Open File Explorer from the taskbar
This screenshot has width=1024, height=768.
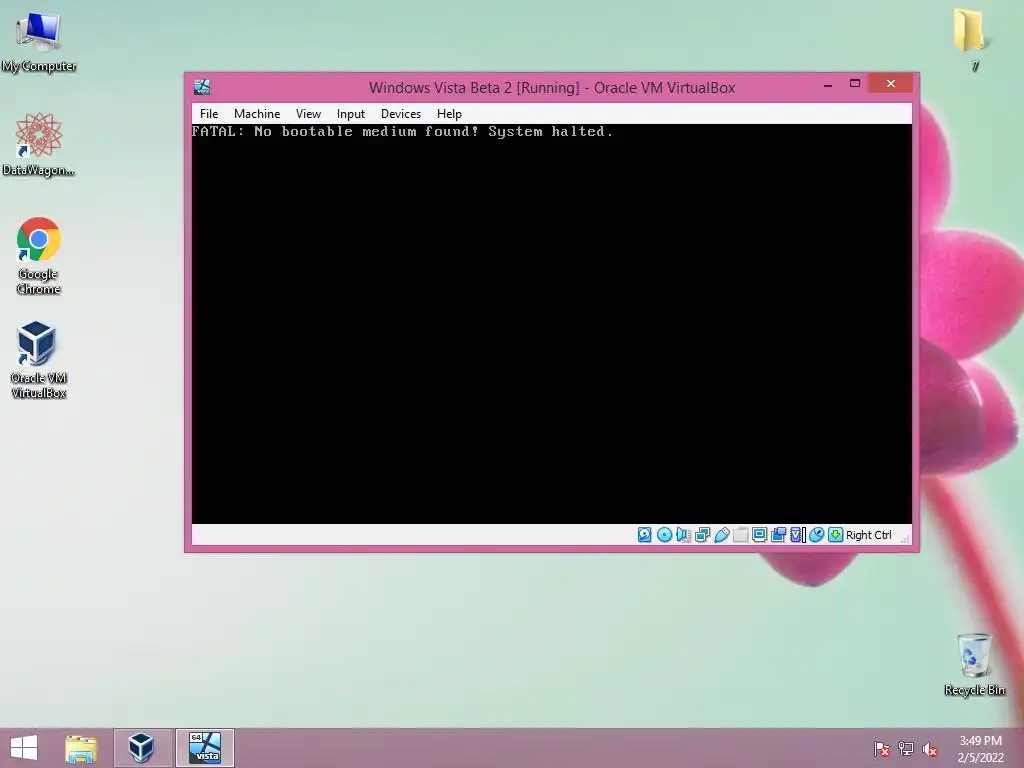pyautogui.click(x=81, y=748)
